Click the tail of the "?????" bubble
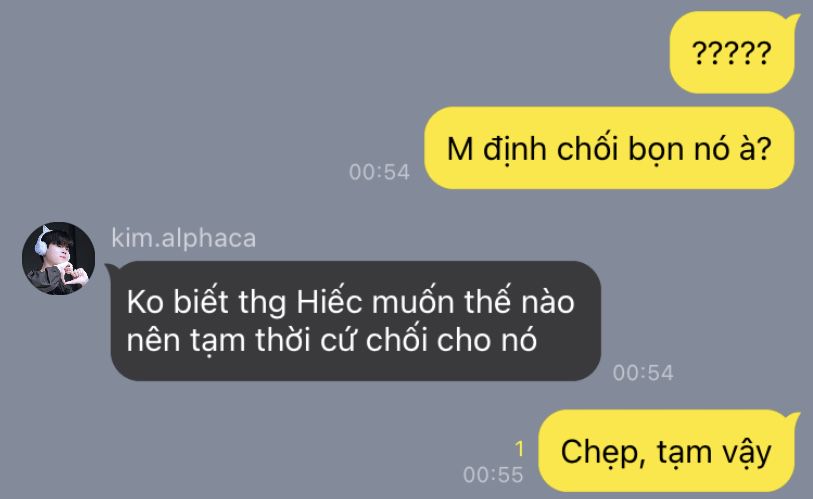 pyautogui.click(x=794, y=20)
